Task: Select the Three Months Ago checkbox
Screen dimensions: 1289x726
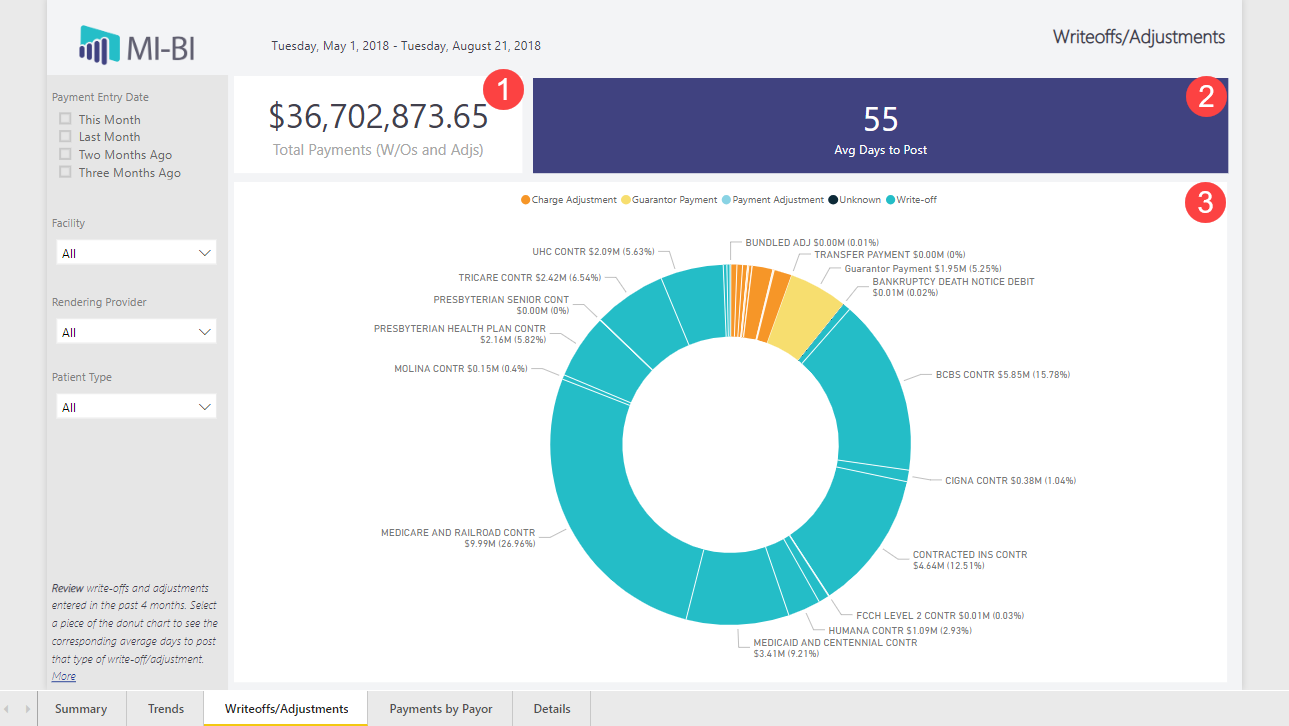Action: click(x=65, y=172)
